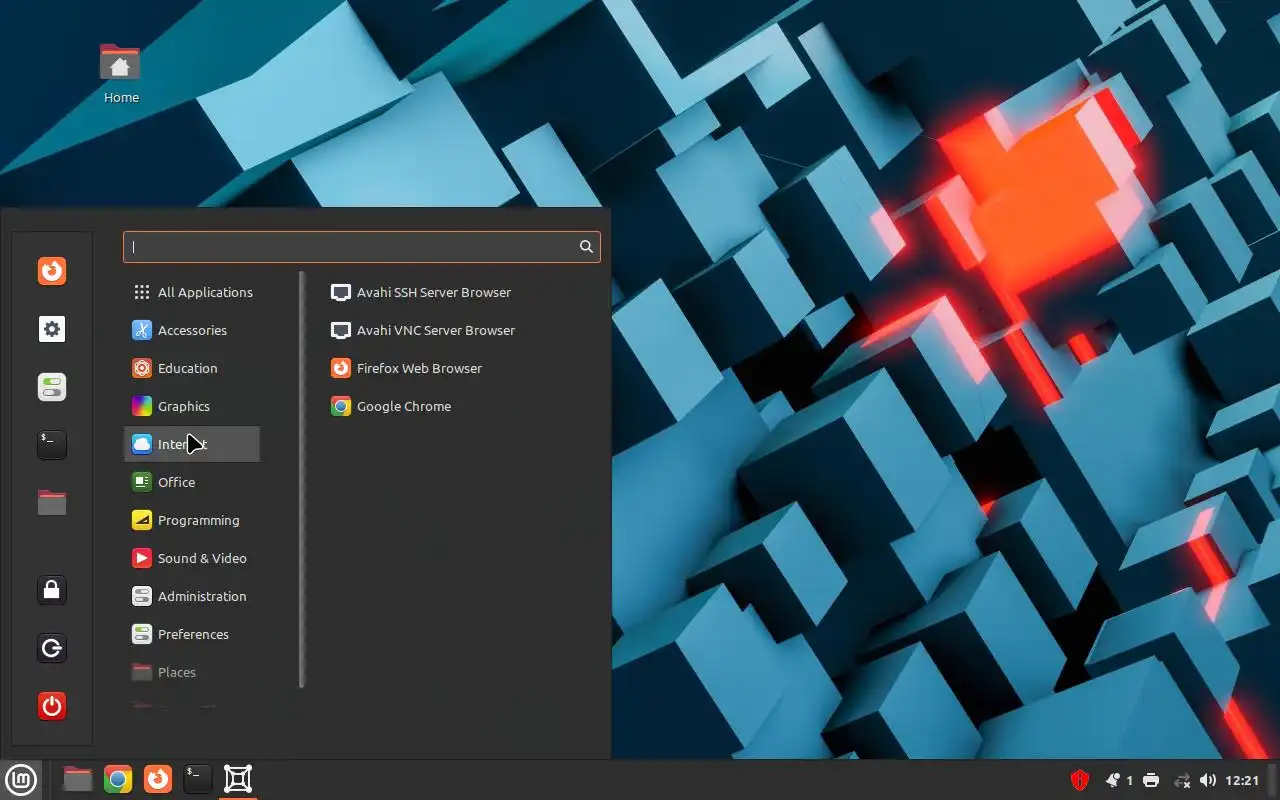The image size is (1280, 800).
Task: Open the Administration category
Action: click(x=192, y=596)
